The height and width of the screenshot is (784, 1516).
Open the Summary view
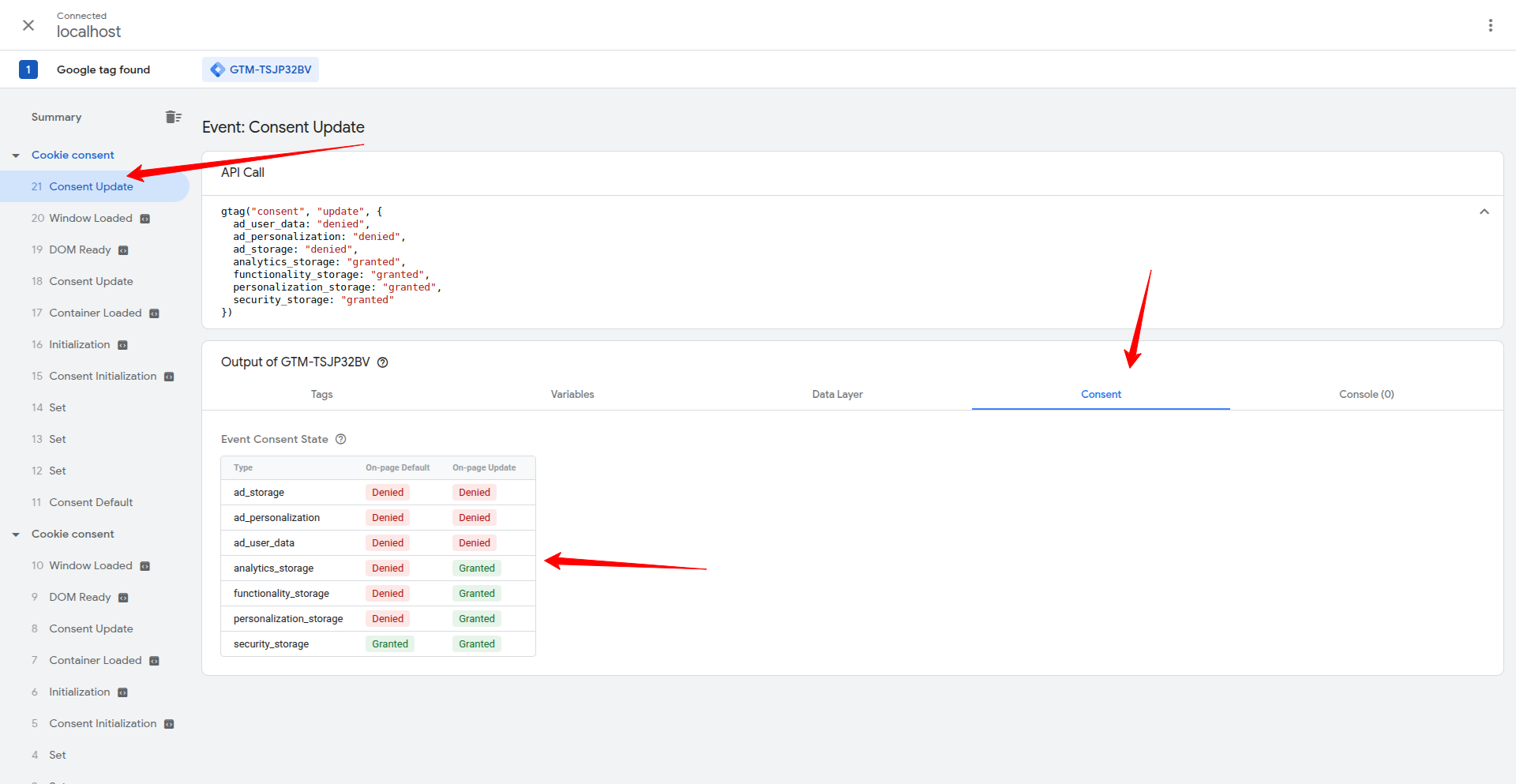tap(56, 116)
